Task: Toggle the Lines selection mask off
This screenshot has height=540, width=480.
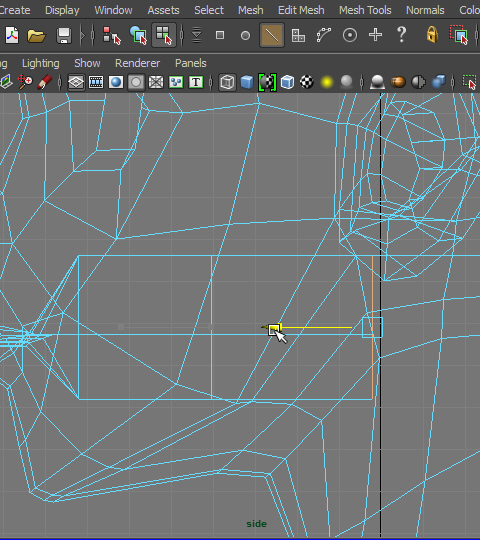Action: 272,35
